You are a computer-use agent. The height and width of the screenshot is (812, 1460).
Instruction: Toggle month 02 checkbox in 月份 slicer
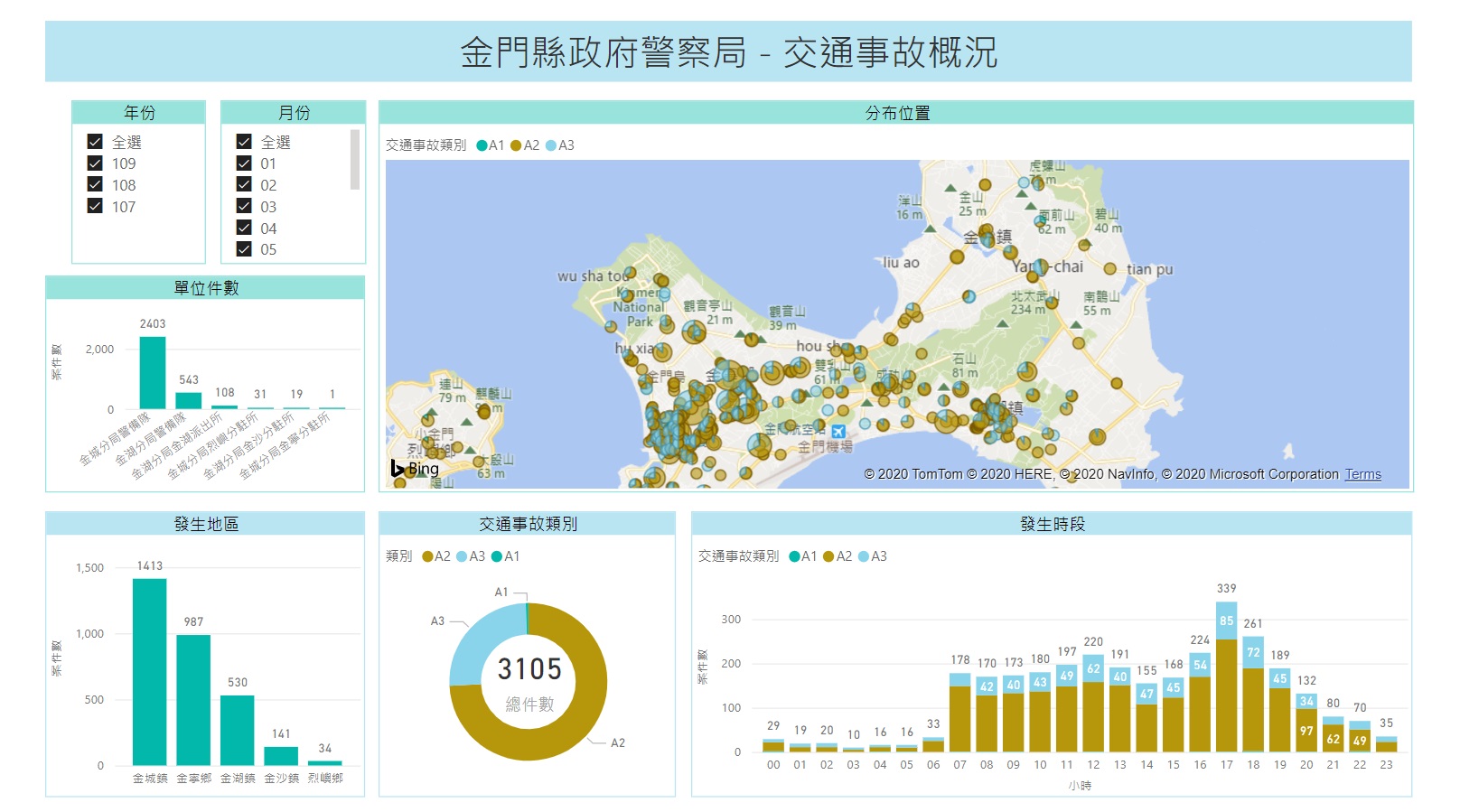pos(244,185)
